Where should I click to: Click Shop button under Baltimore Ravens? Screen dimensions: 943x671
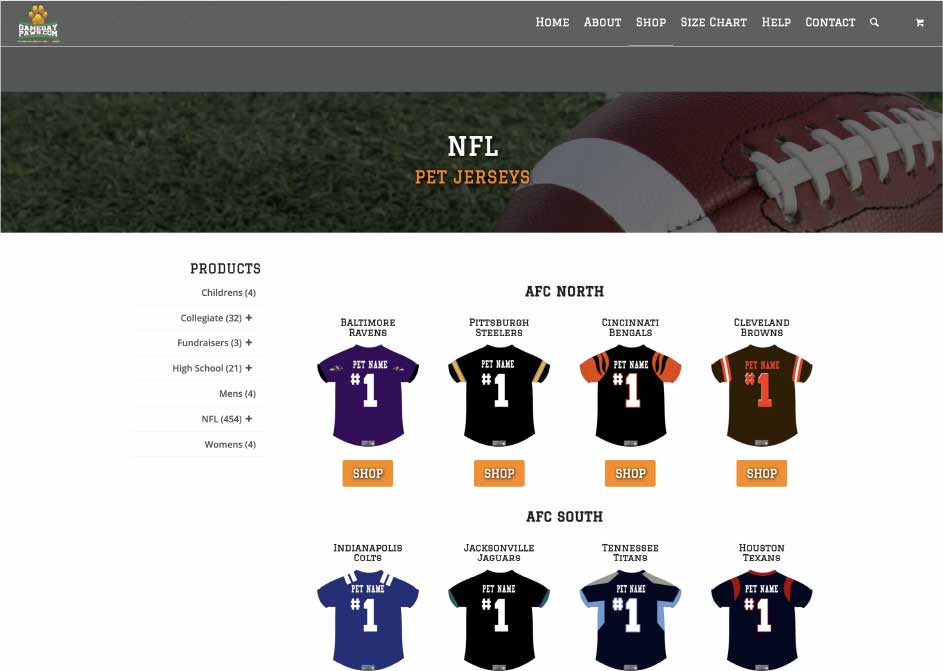coord(367,473)
